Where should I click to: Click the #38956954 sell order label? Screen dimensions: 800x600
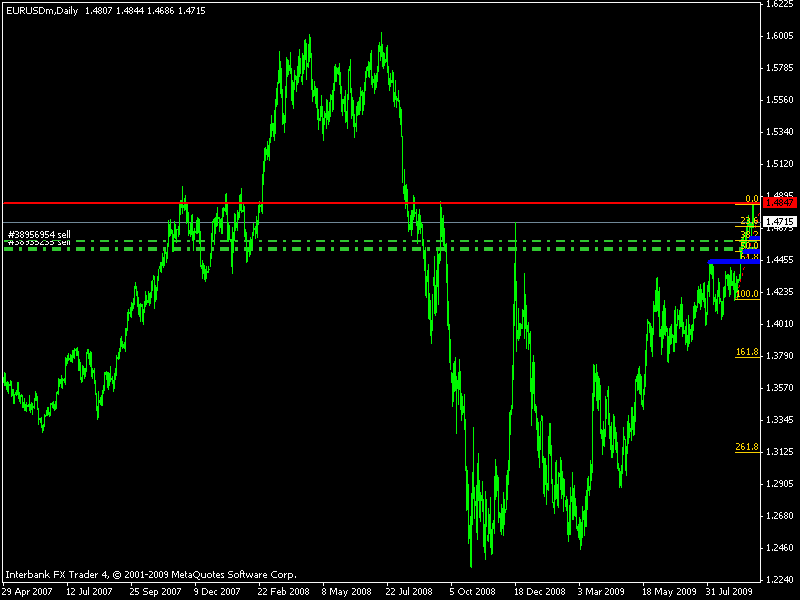pyautogui.click(x=39, y=233)
